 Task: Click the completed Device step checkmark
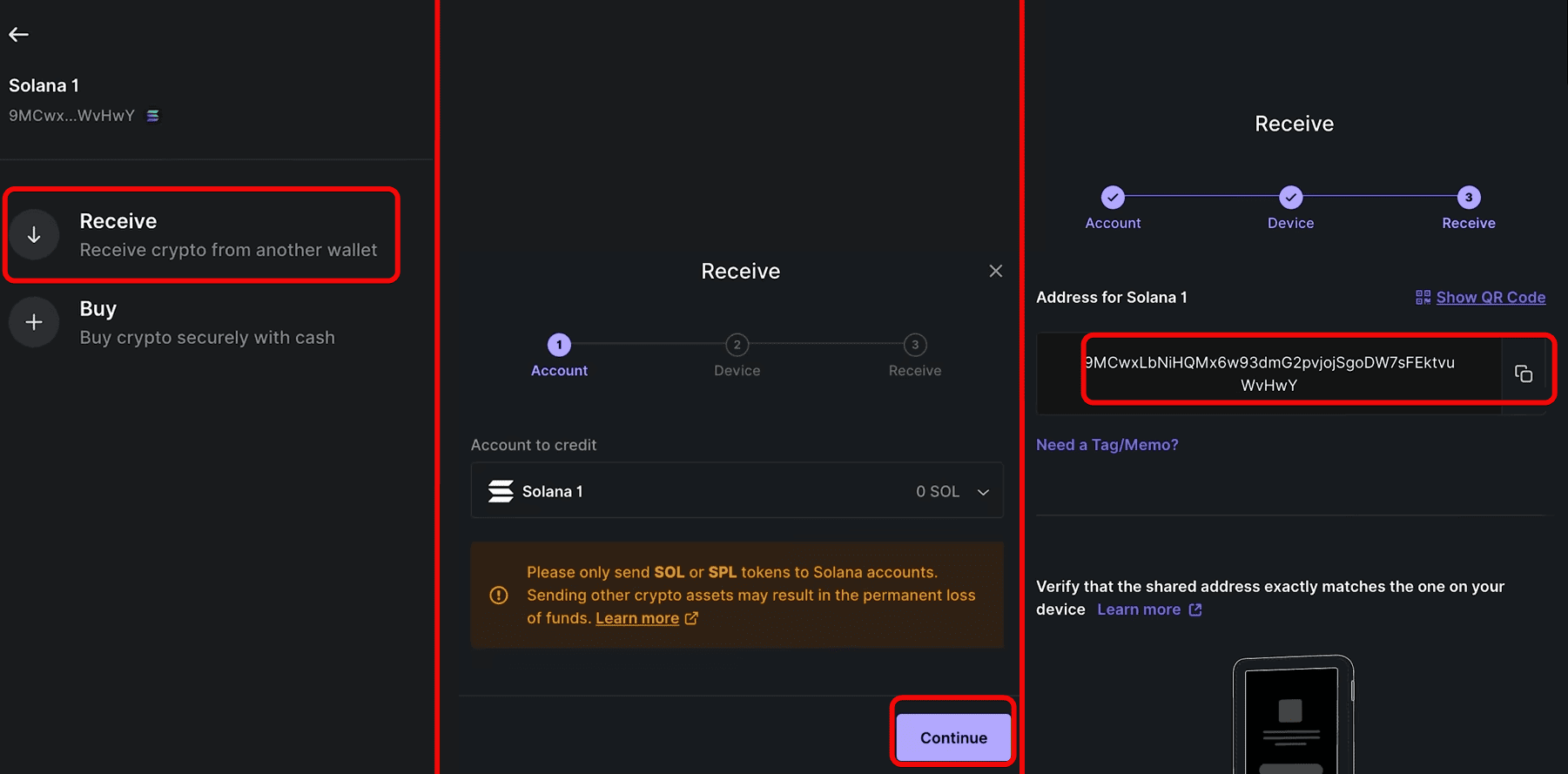[x=1291, y=198]
